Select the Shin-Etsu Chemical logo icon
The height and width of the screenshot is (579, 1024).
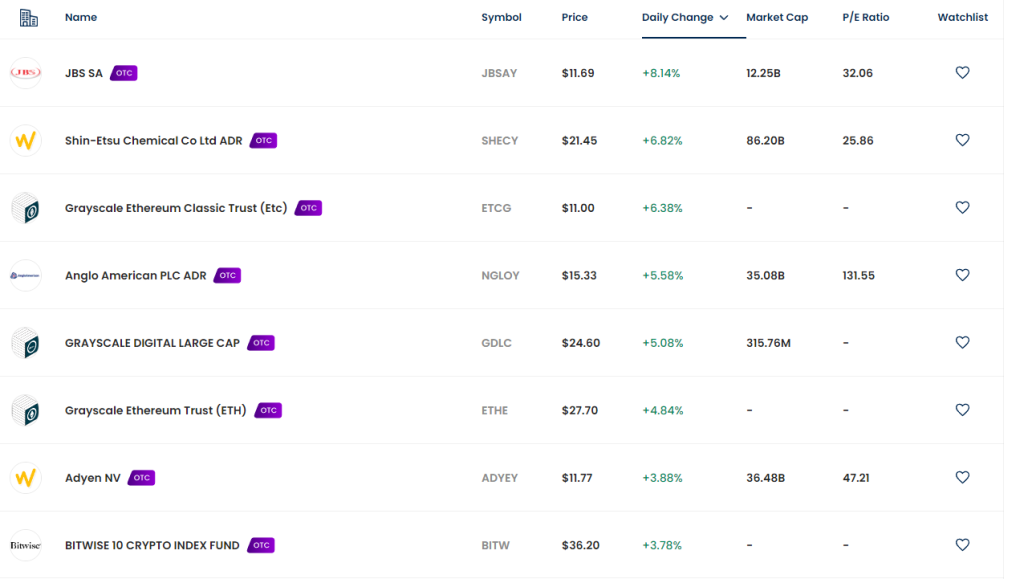pyautogui.click(x=25, y=140)
